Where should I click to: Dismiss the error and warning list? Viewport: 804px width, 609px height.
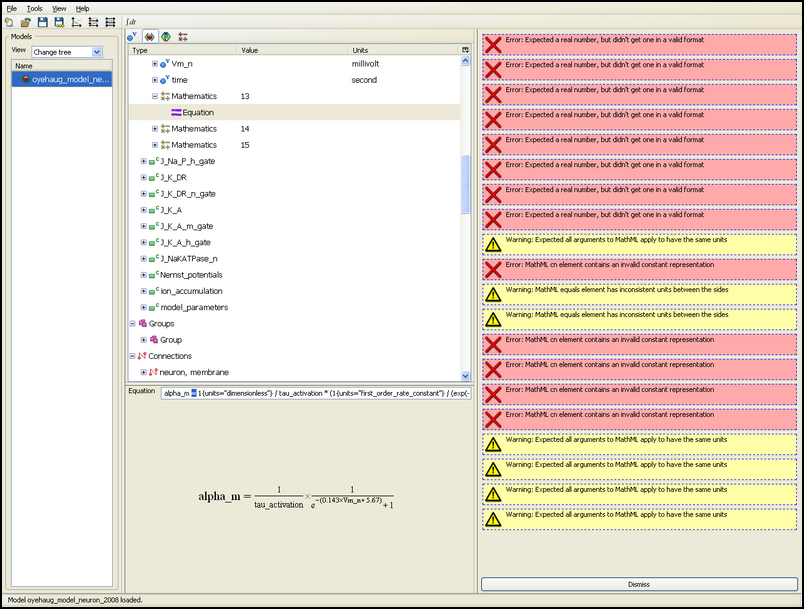[x=639, y=584]
